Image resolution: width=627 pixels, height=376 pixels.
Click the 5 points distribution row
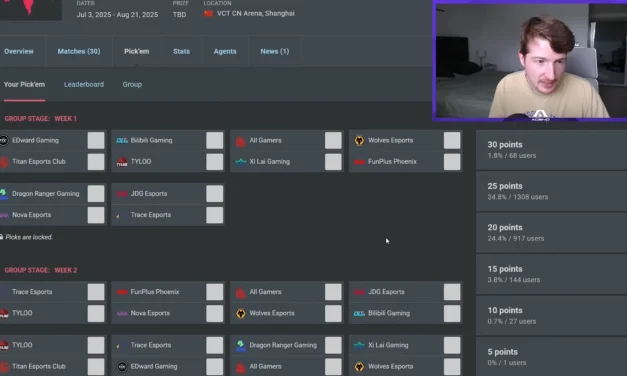(x=551, y=357)
